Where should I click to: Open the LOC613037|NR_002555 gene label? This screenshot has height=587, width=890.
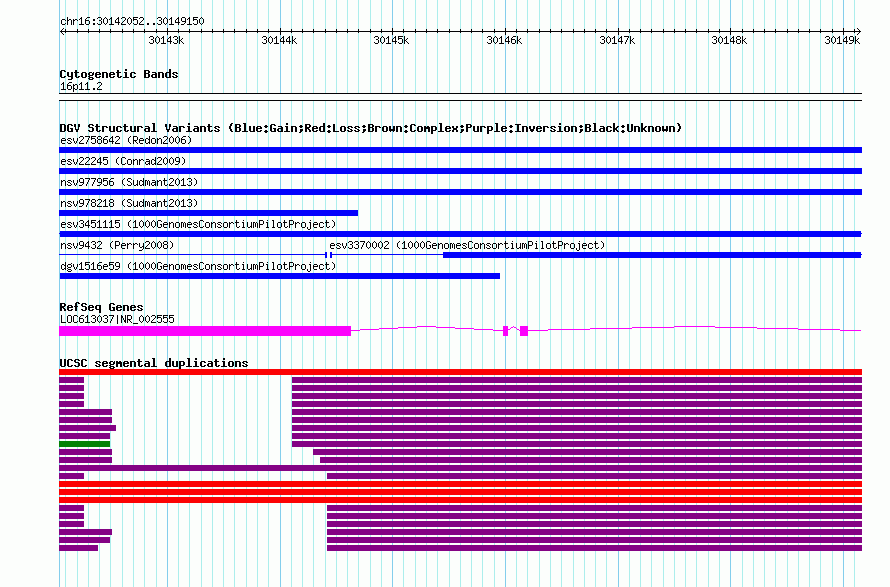pos(117,319)
